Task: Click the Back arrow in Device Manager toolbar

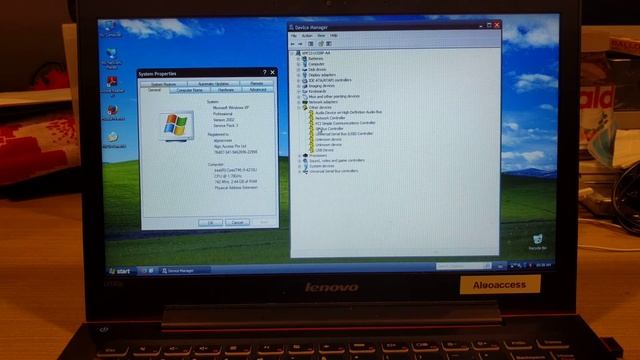Action: coord(293,44)
